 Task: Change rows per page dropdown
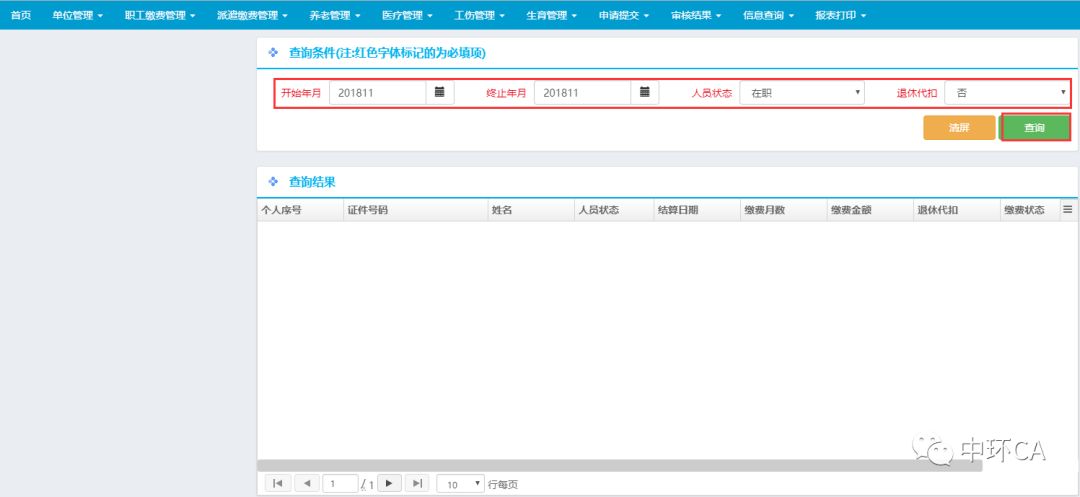coord(460,484)
